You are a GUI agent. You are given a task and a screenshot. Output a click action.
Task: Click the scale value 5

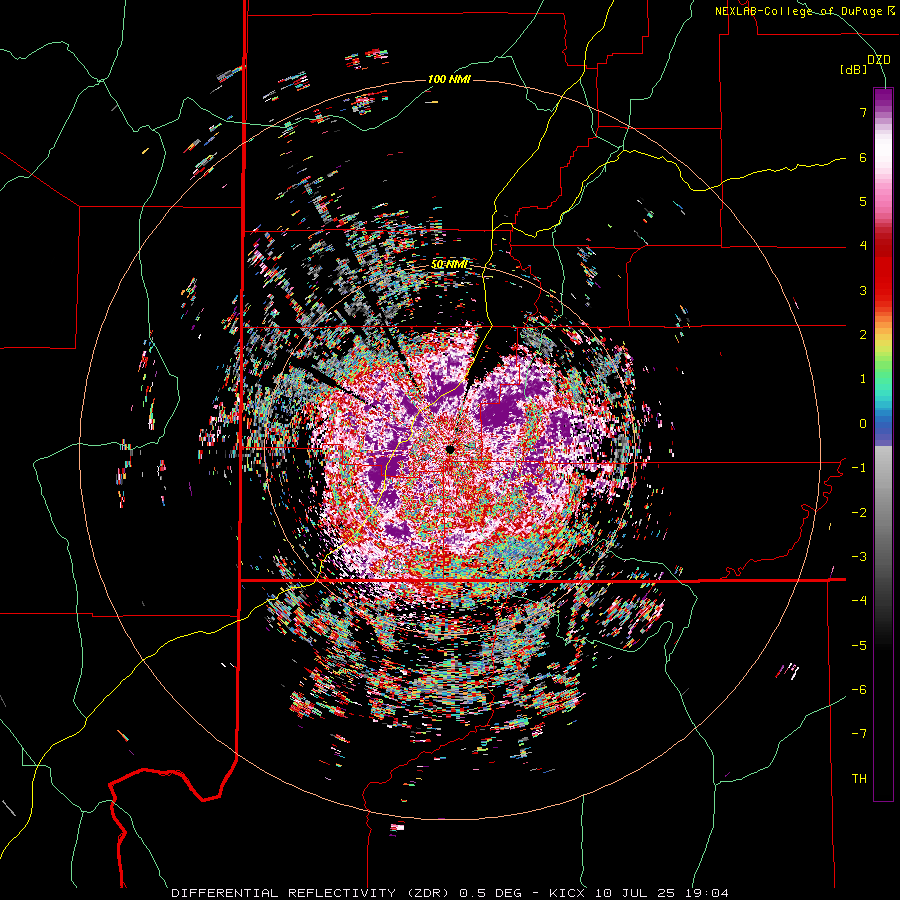pos(863,201)
